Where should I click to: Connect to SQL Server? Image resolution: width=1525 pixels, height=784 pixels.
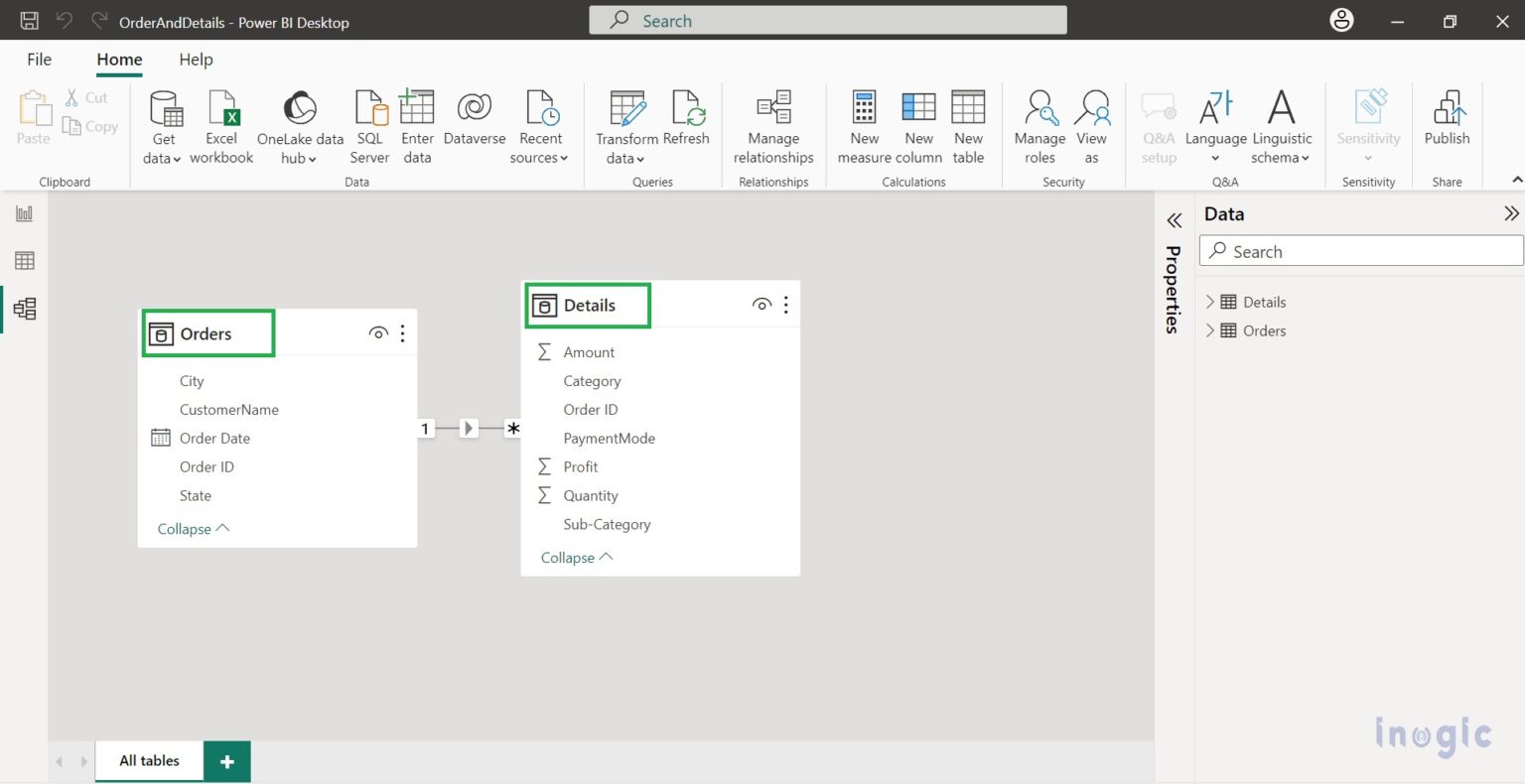click(369, 126)
